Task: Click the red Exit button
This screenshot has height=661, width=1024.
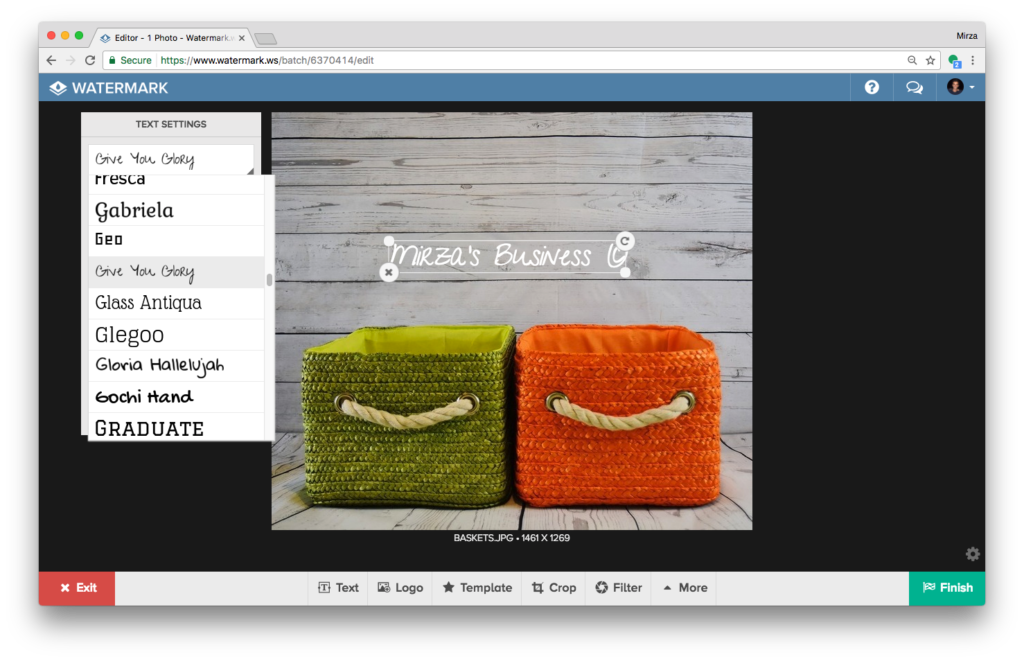Action: [77, 588]
